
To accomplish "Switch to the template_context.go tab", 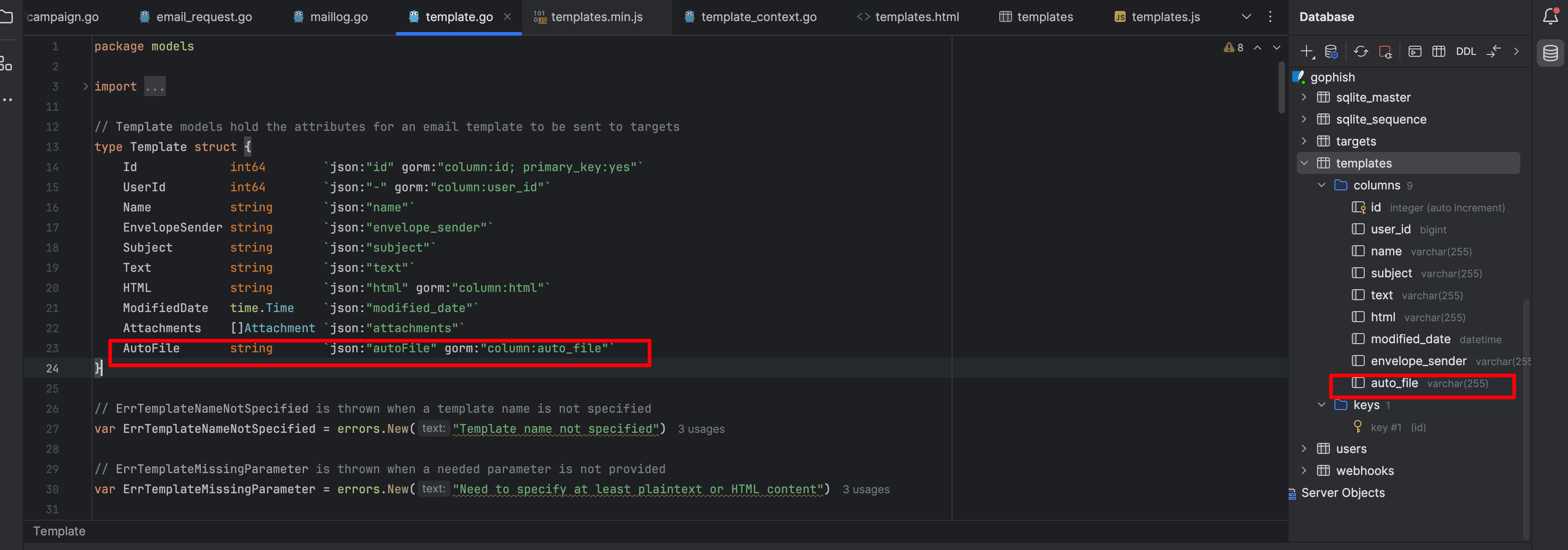I will point(750,17).
